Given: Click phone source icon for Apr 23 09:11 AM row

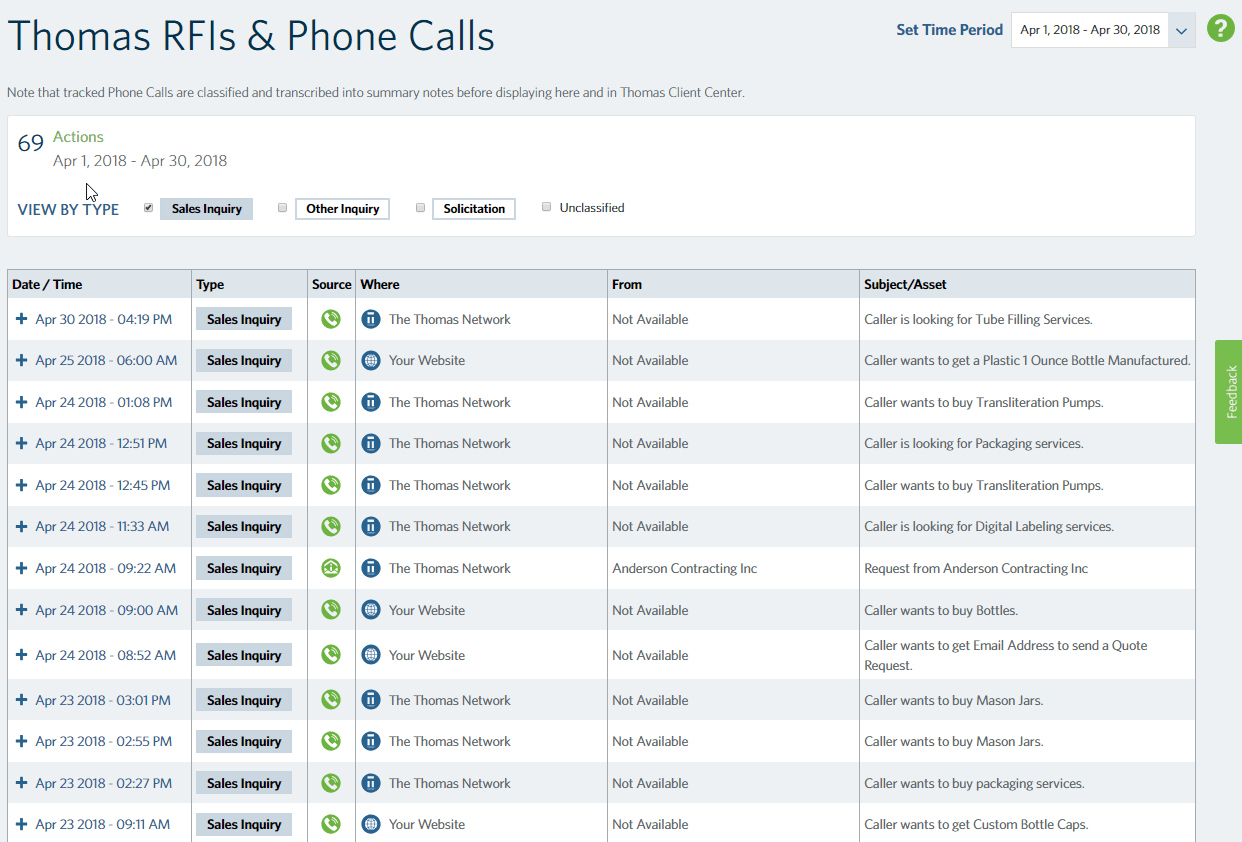Looking at the screenshot, I should point(331,825).
